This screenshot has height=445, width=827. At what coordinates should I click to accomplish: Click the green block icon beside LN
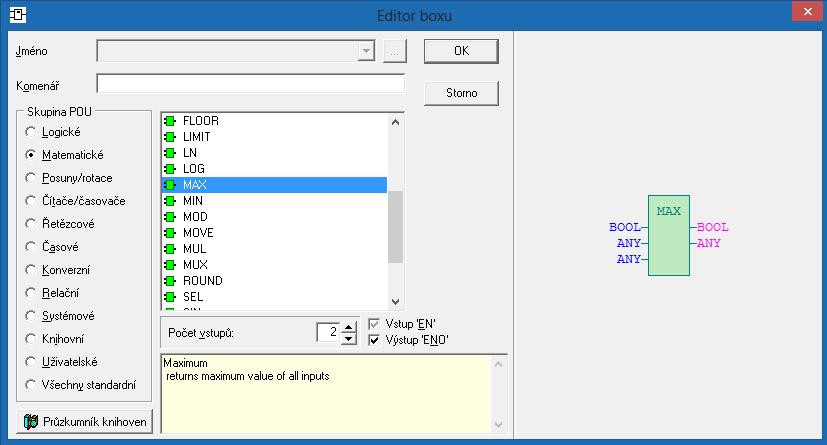tap(170, 153)
